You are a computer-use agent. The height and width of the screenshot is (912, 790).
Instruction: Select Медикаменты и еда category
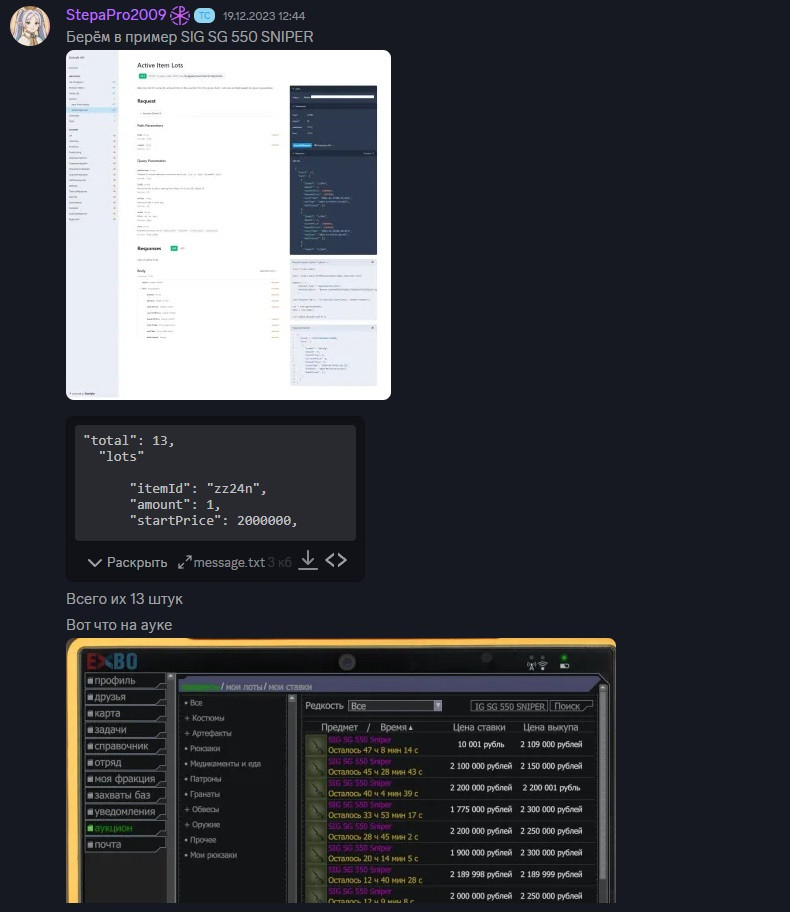point(222,764)
